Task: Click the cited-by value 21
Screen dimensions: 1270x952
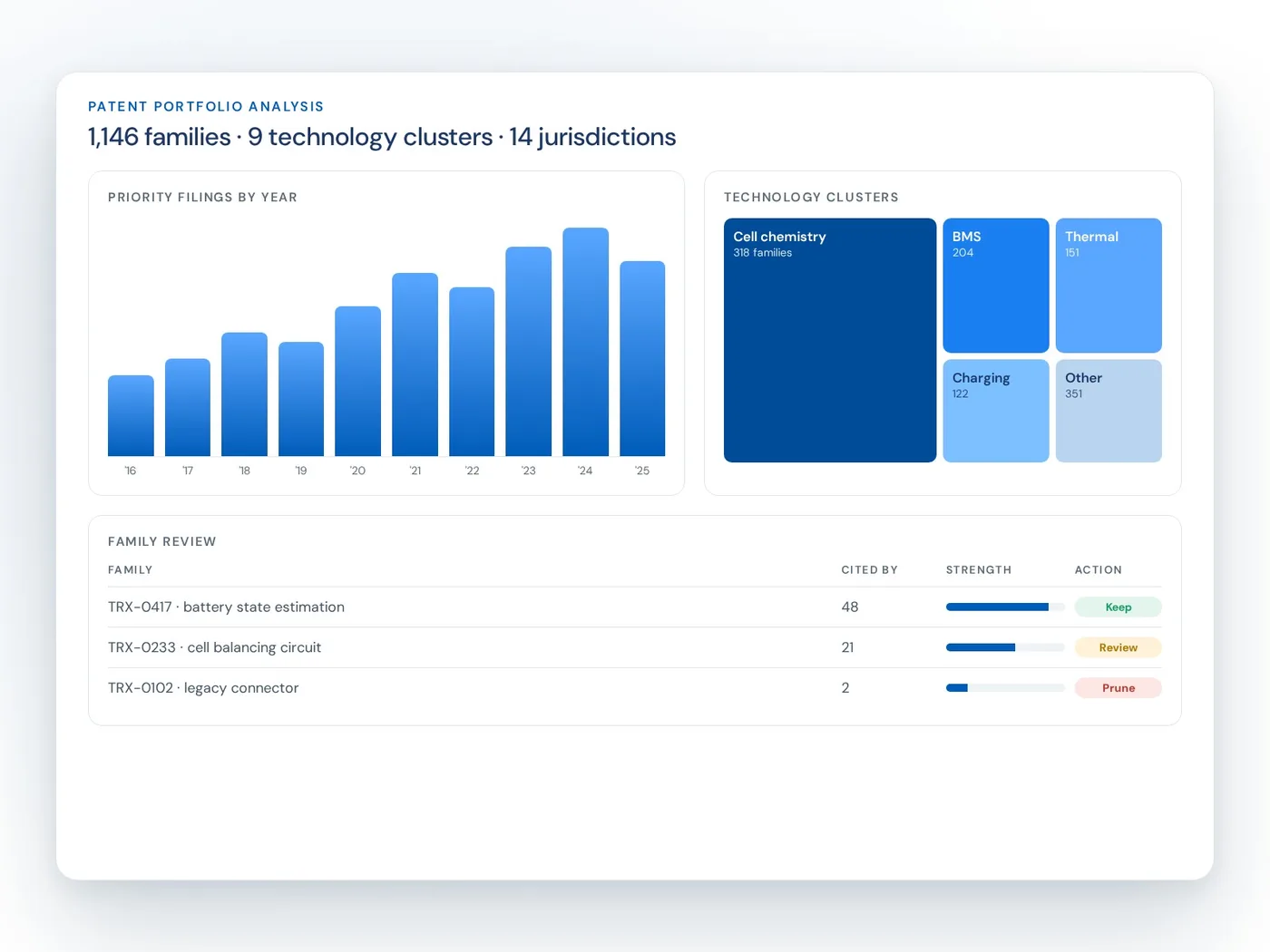Action: (847, 647)
